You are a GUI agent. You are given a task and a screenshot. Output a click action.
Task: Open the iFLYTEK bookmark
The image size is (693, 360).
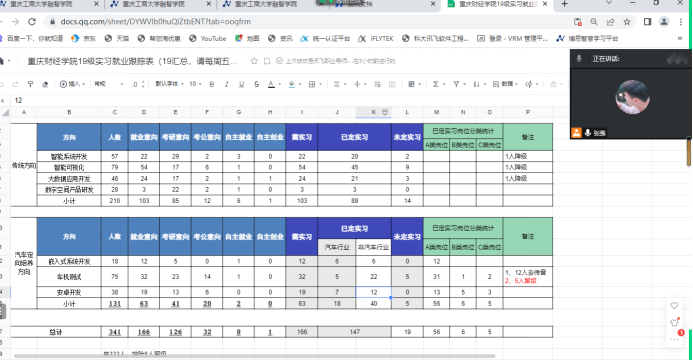[x=376, y=38]
